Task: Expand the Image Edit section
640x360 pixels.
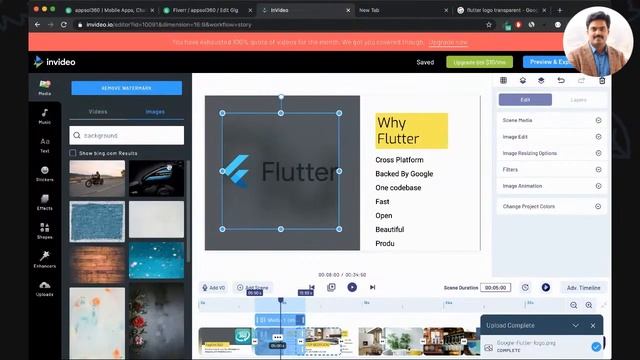Action: click(x=551, y=137)
